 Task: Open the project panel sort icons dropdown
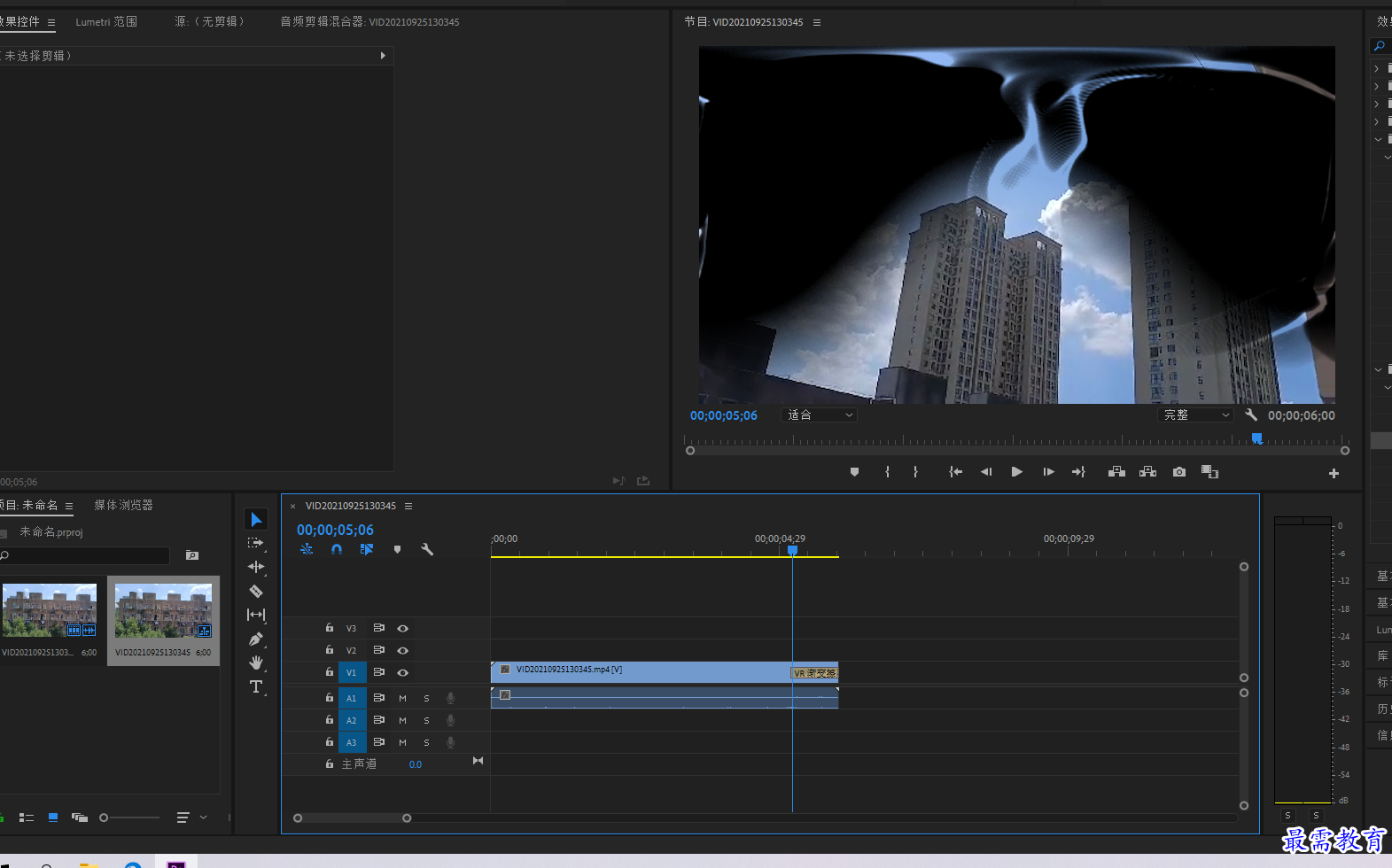point(191,818)
